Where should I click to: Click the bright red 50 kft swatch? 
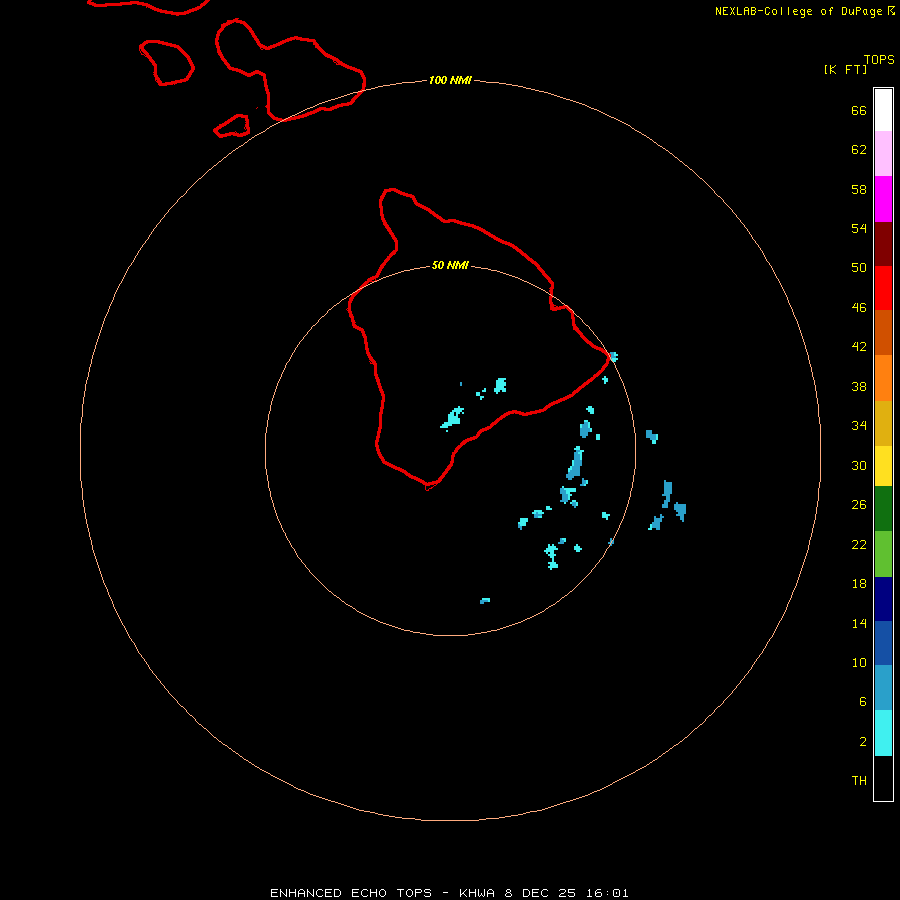click(883, 288)
